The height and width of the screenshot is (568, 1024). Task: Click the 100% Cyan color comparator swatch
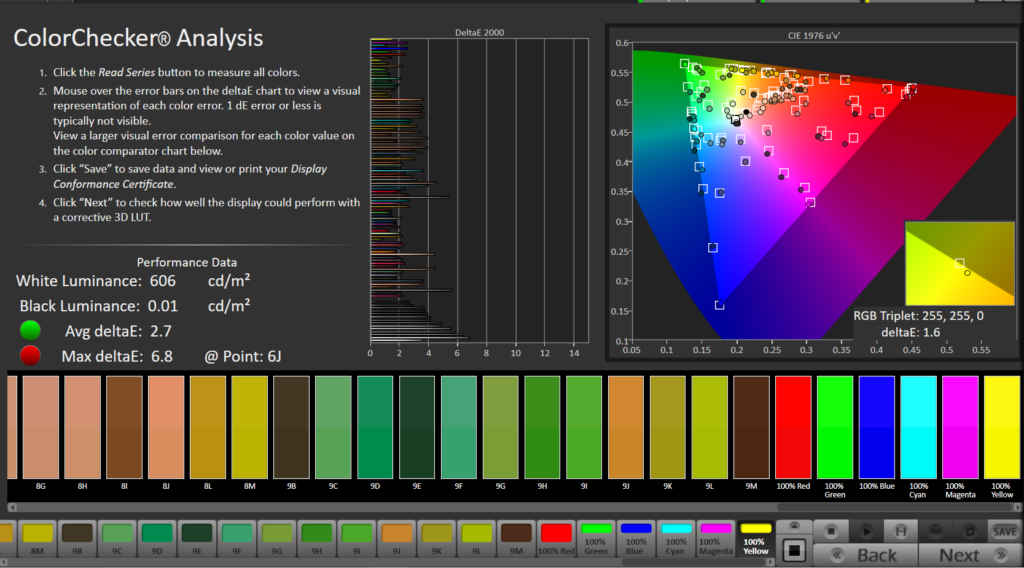click(918, 427)
